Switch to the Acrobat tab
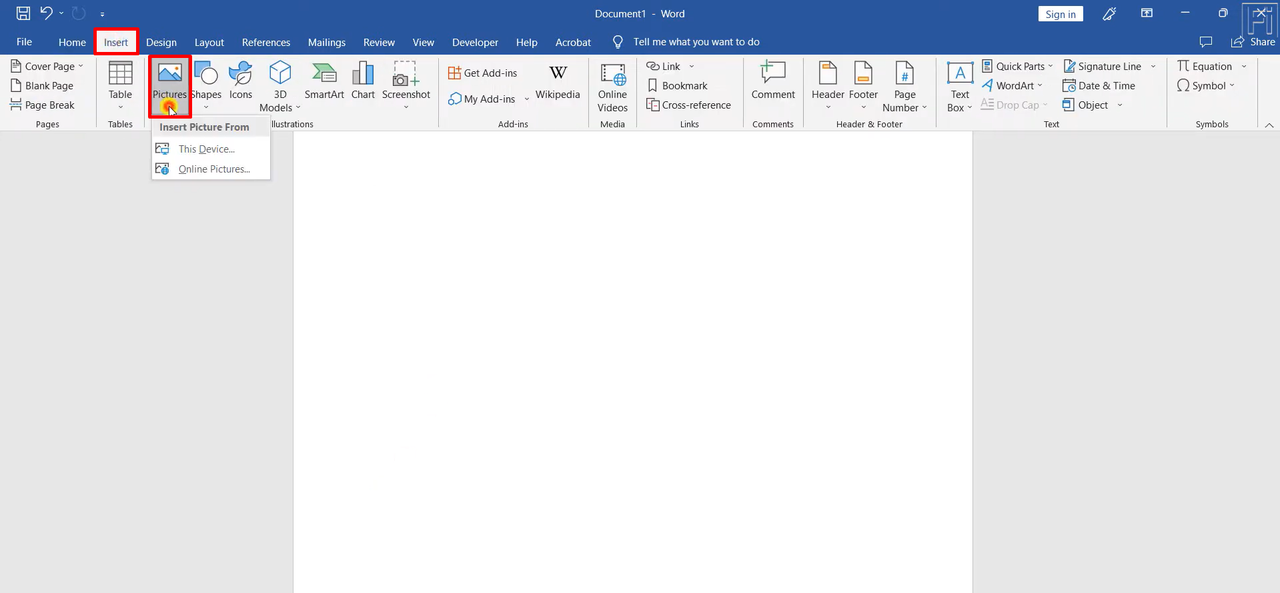Screen dimensions: 1280x593 click(x=573, y=42)
